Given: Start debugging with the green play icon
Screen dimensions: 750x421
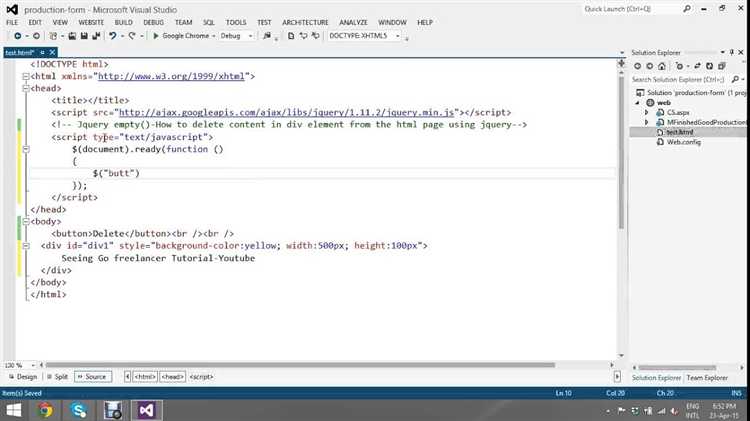Looking at the screenshot, I should pos(156,36).
